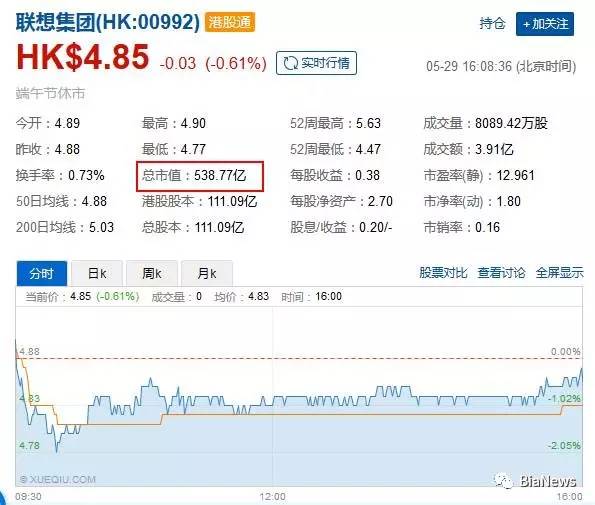Viewport: 595px width, 505px height.
Task: Click the 每股净资产：2.70 value
Action: 342,201
